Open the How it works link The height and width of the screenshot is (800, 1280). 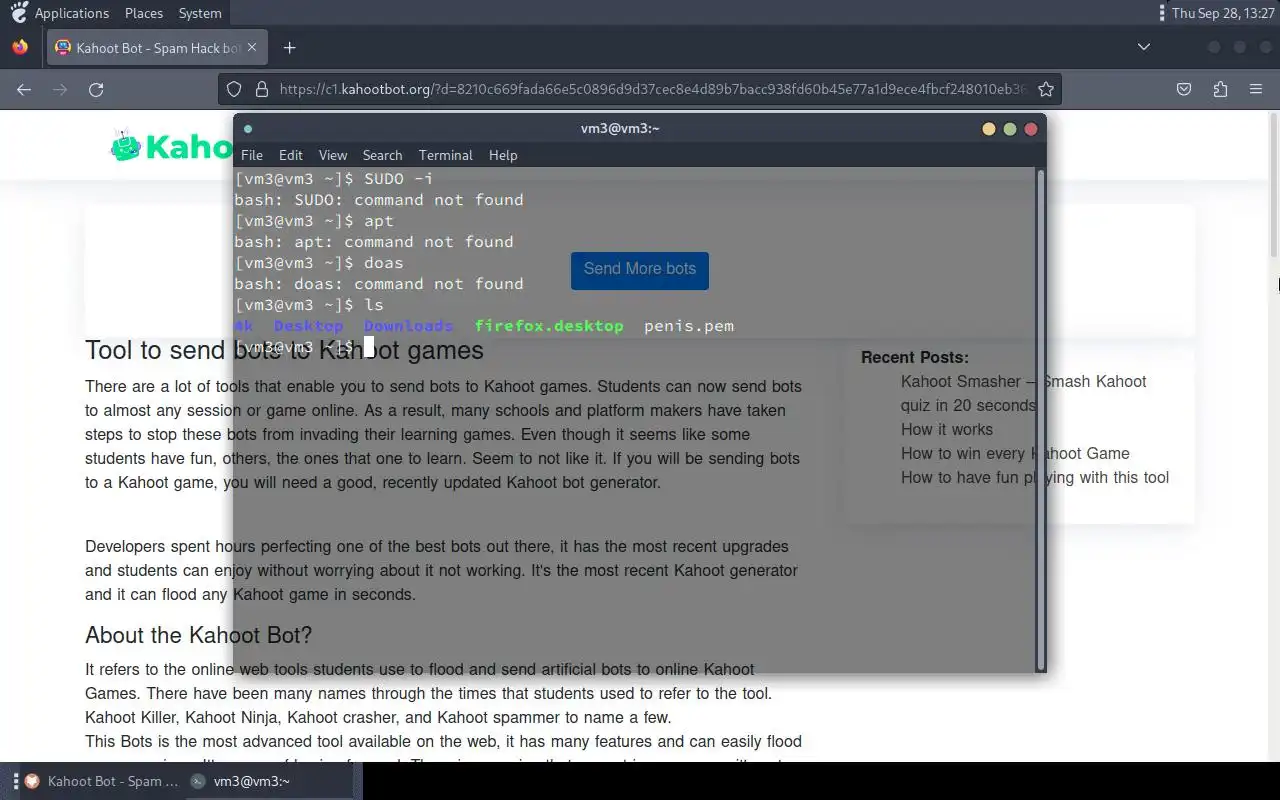point(947,429)
